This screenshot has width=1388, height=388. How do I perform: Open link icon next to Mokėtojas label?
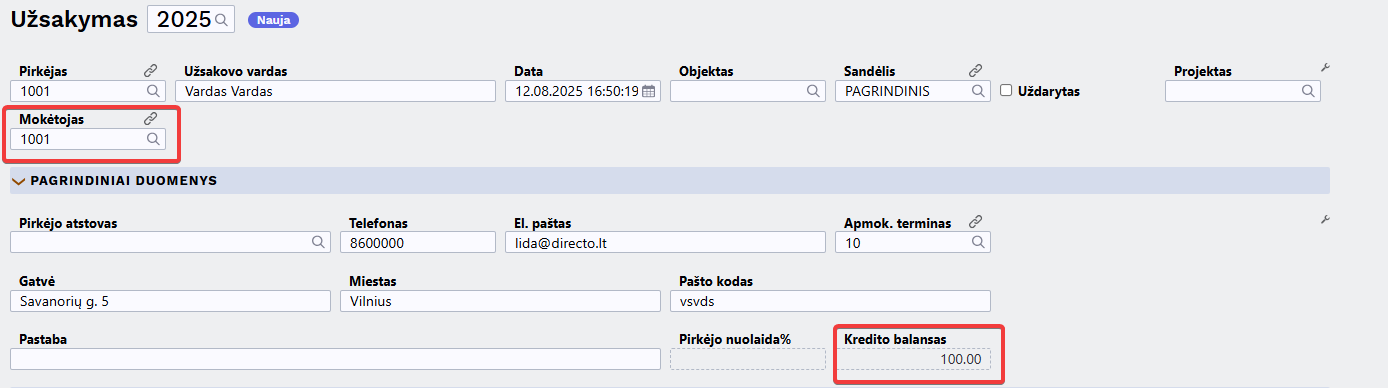point(151,119)
